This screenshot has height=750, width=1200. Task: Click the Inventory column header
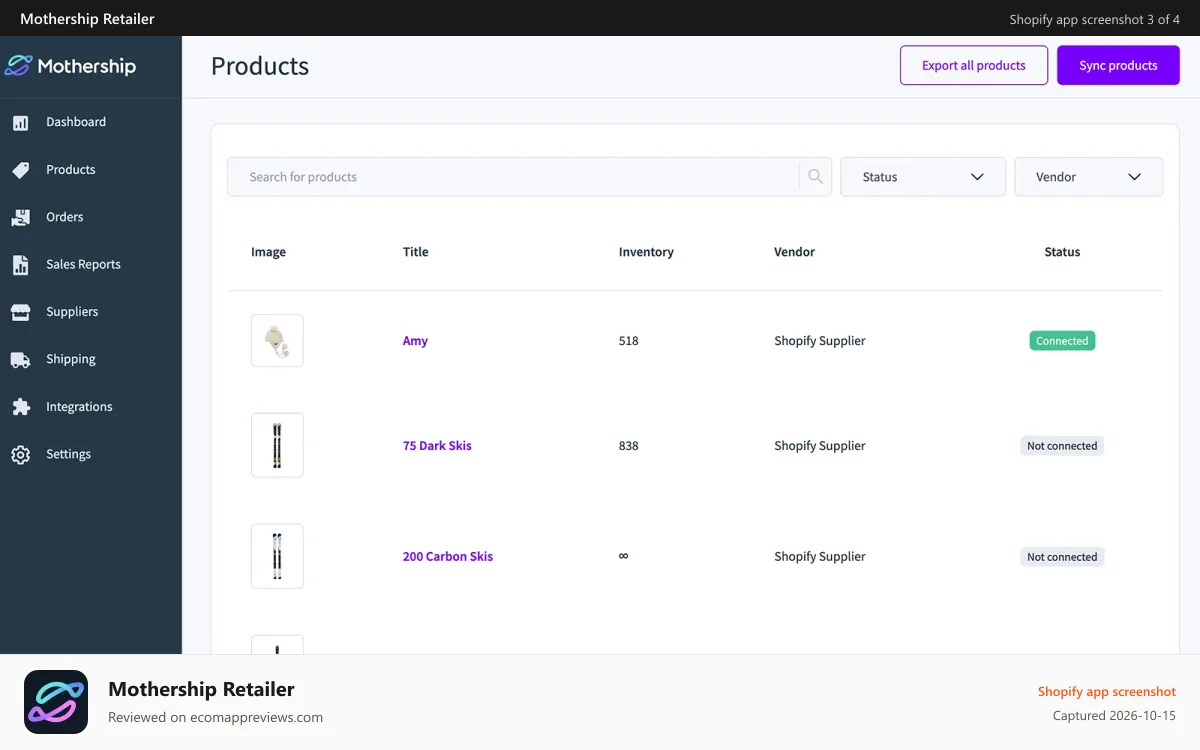coord(646,252)
